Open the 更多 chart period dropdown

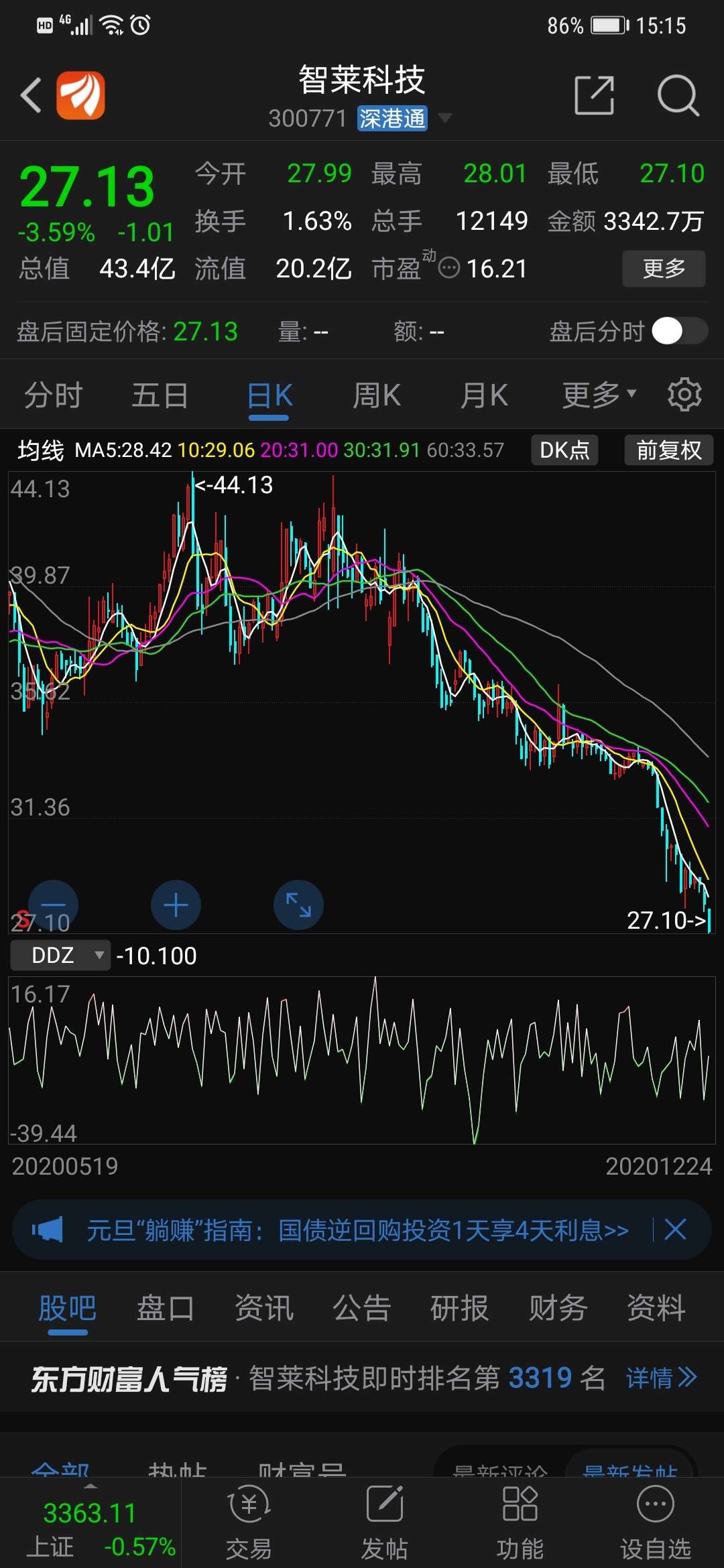(x=599, y=395)
